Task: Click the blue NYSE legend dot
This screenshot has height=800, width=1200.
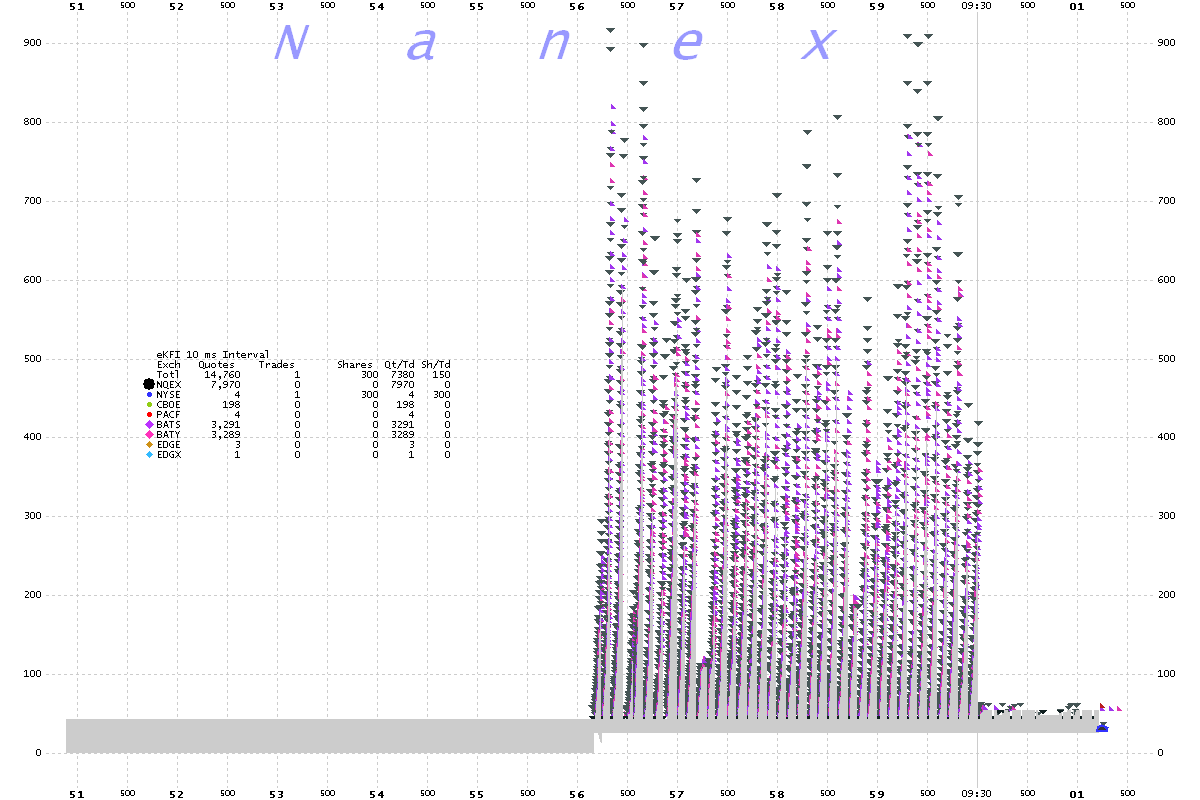Action: (x=149, y=394)
